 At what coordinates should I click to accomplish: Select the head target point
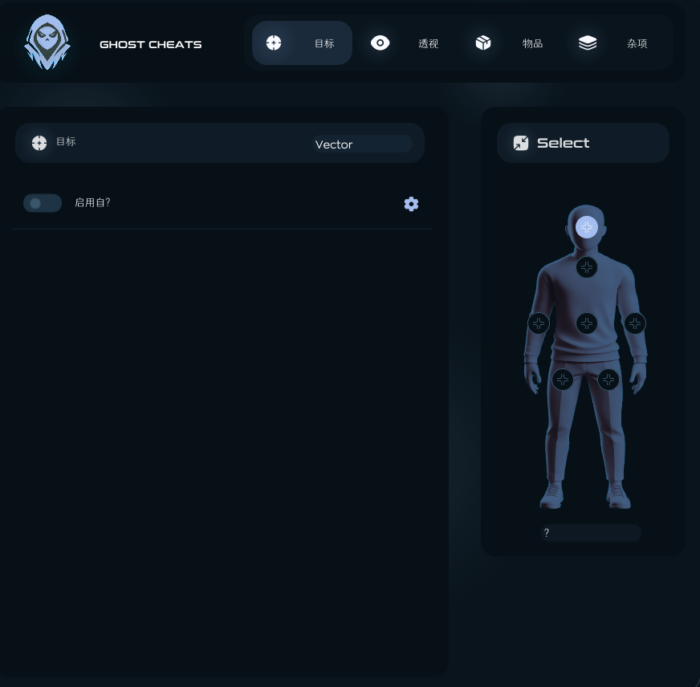click(x=587, y=227)
